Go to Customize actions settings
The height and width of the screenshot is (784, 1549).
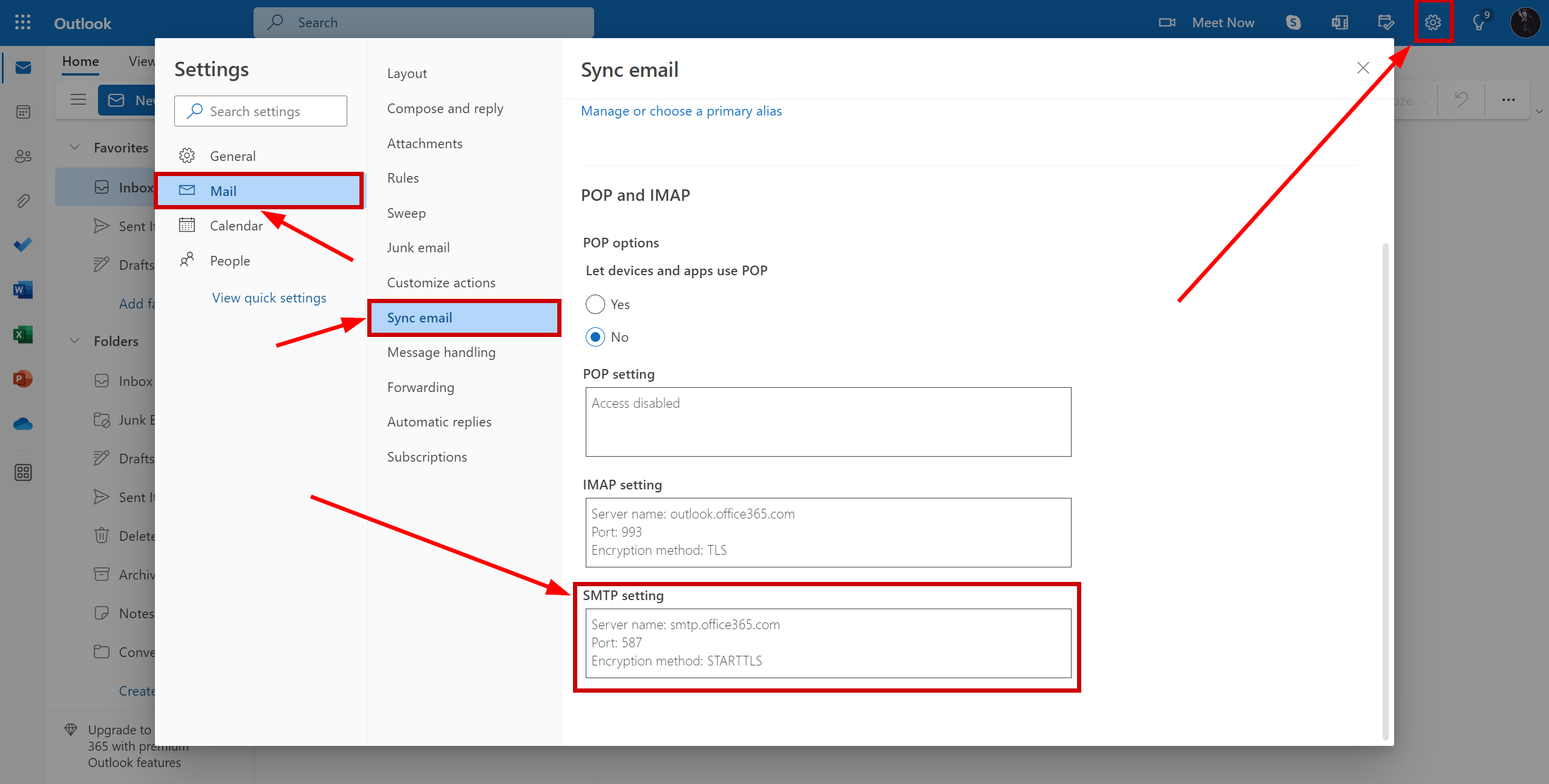441,283
